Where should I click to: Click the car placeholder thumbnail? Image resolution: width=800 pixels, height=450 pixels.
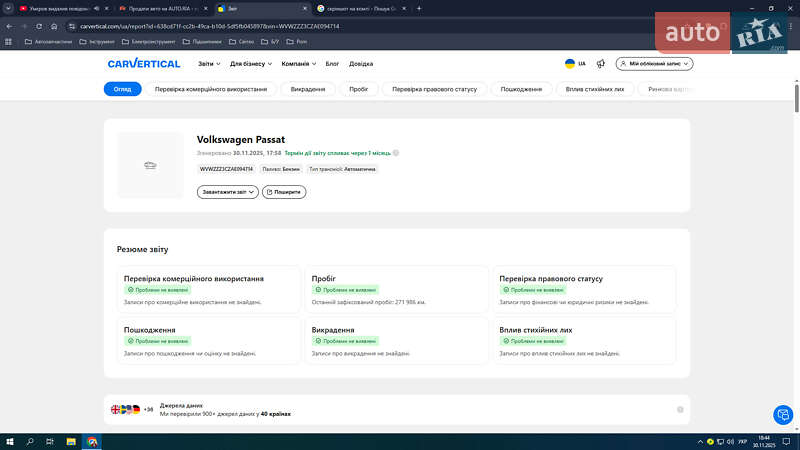point(150,165)
